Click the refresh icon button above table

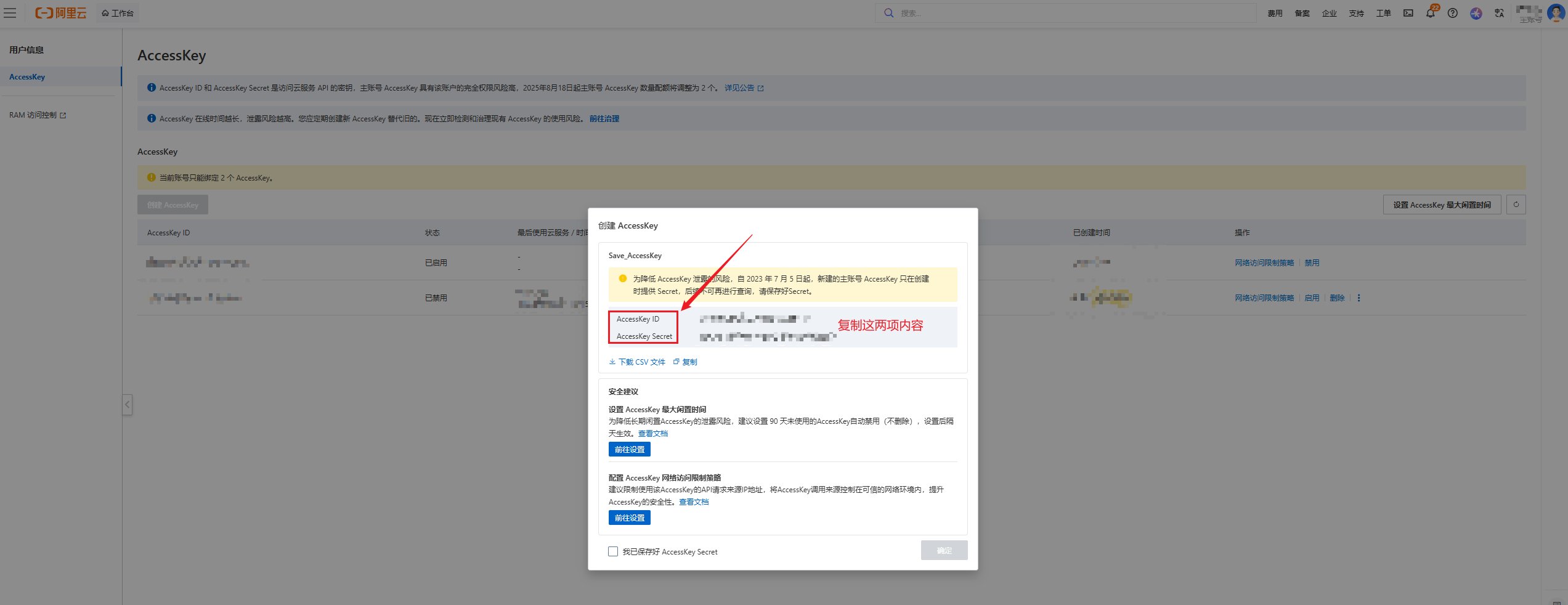pyautogui.click(x=1516, y=205)
